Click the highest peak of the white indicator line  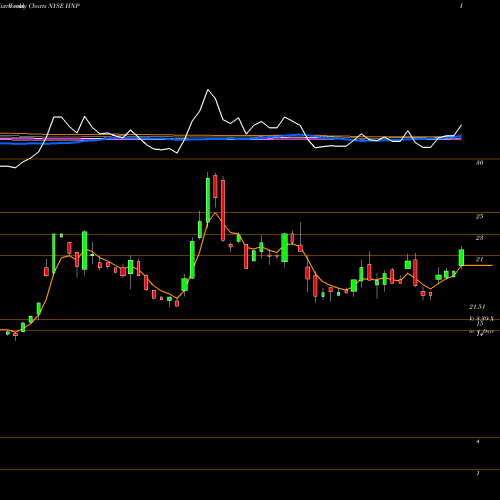208,90
